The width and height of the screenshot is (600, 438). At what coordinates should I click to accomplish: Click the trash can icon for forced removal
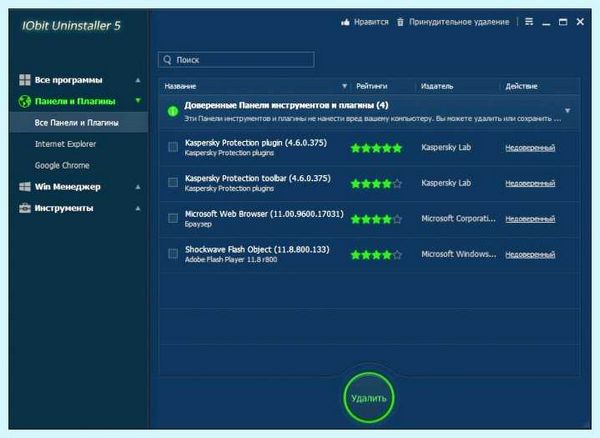[400, 22]
